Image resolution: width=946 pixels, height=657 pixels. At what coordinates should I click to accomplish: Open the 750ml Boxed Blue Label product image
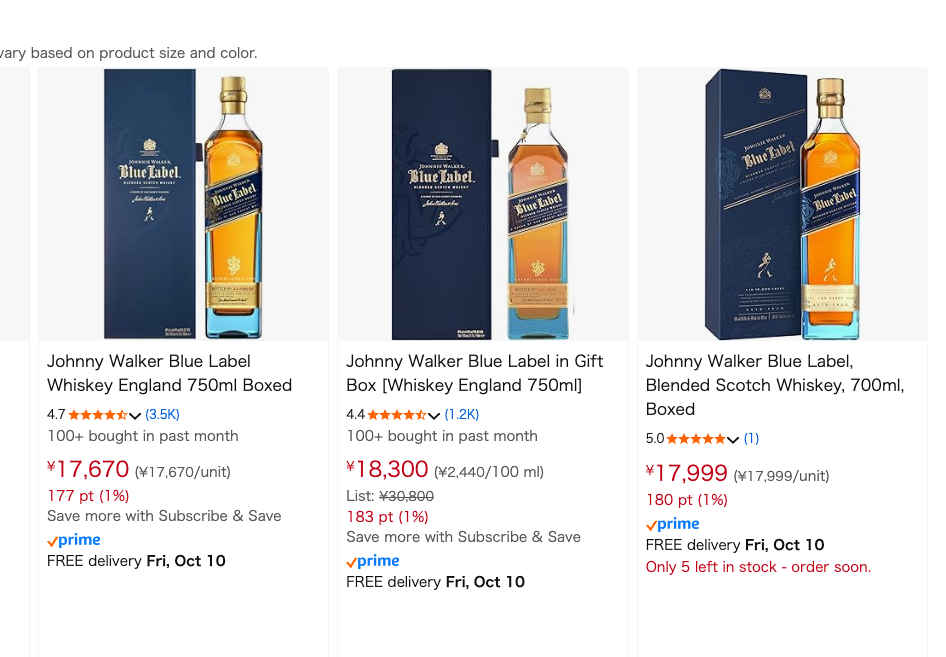[x=183, y=204]
